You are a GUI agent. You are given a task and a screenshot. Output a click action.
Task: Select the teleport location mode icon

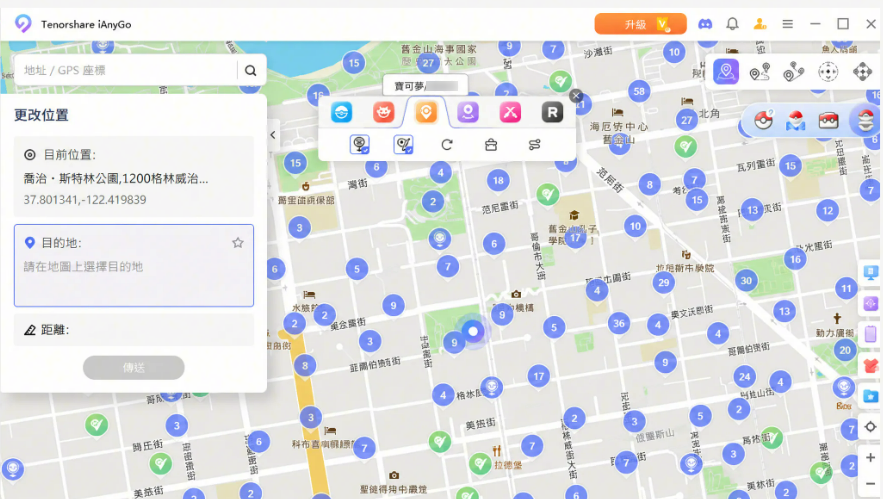tap(726, 72)
